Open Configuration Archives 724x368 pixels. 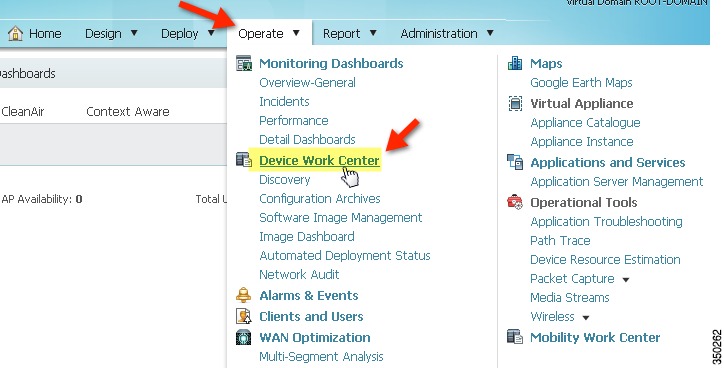click(x=320, y=199)
